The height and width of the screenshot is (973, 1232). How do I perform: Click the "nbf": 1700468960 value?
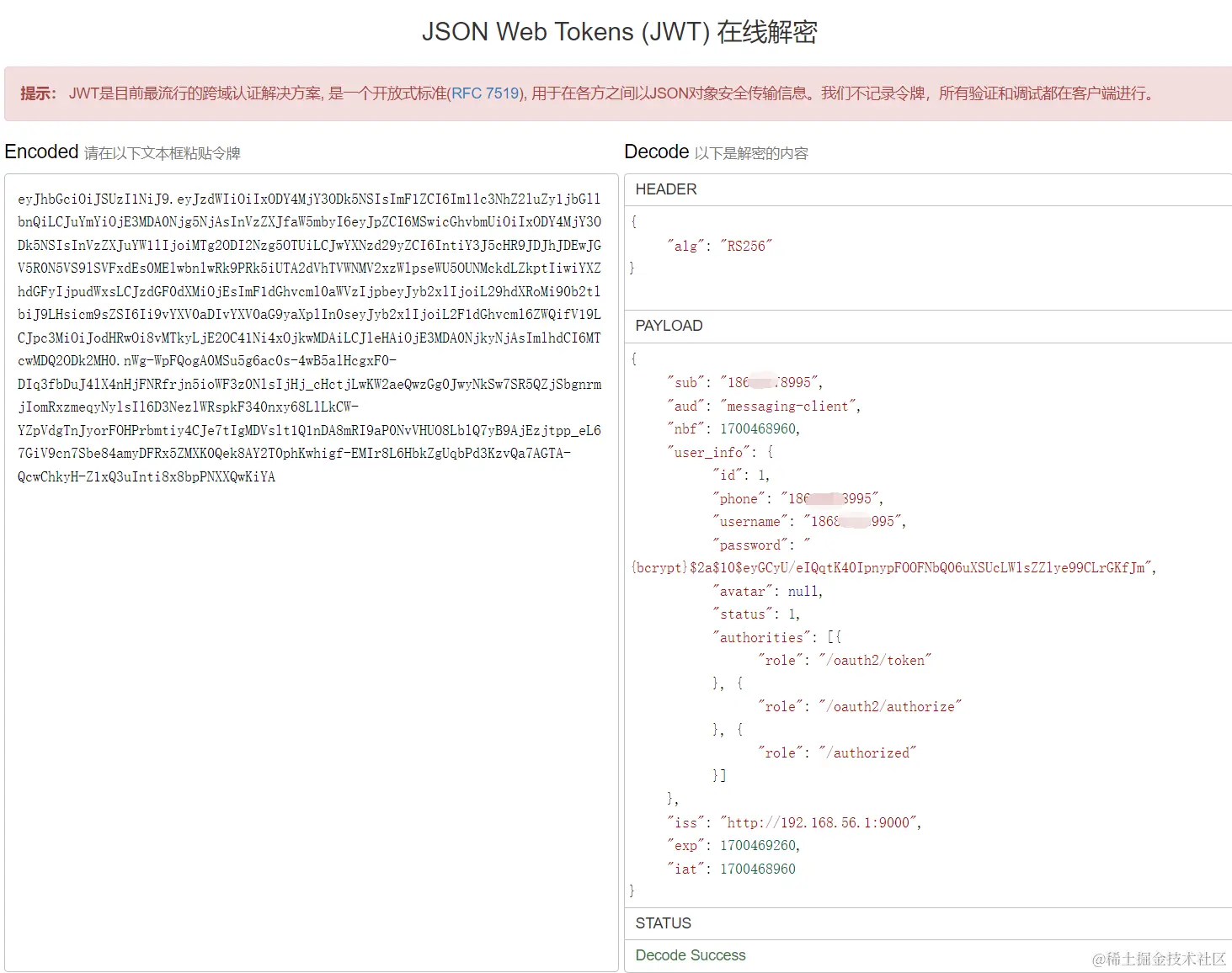coord(759,428)
